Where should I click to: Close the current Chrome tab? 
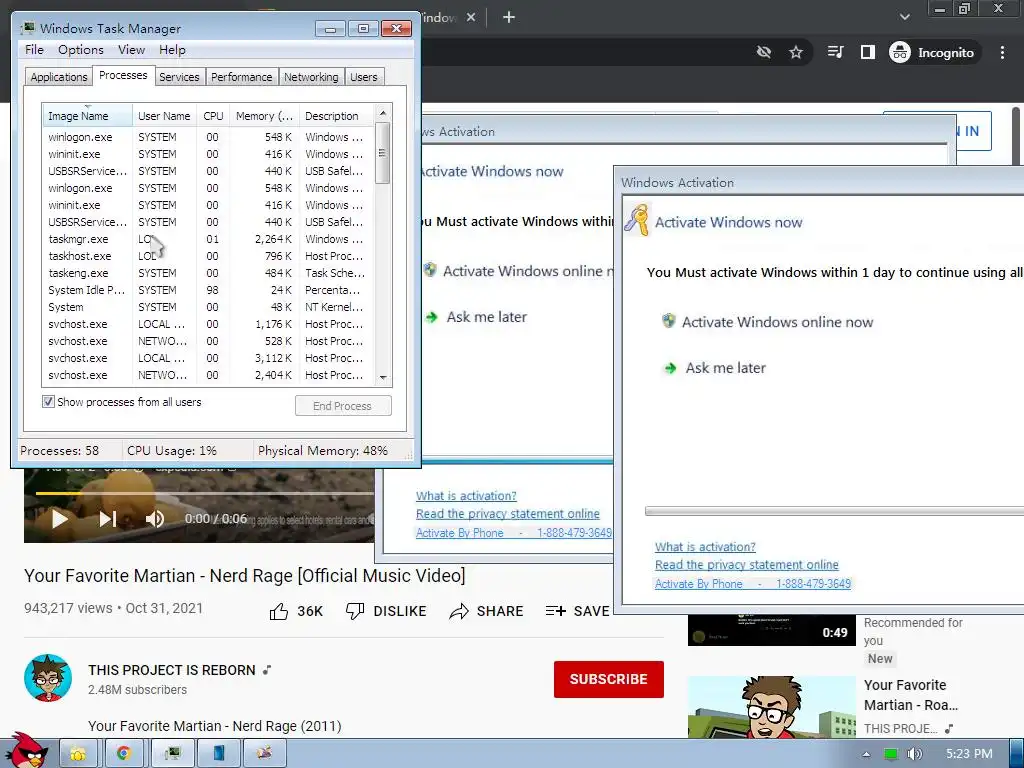tap(471, 18)
